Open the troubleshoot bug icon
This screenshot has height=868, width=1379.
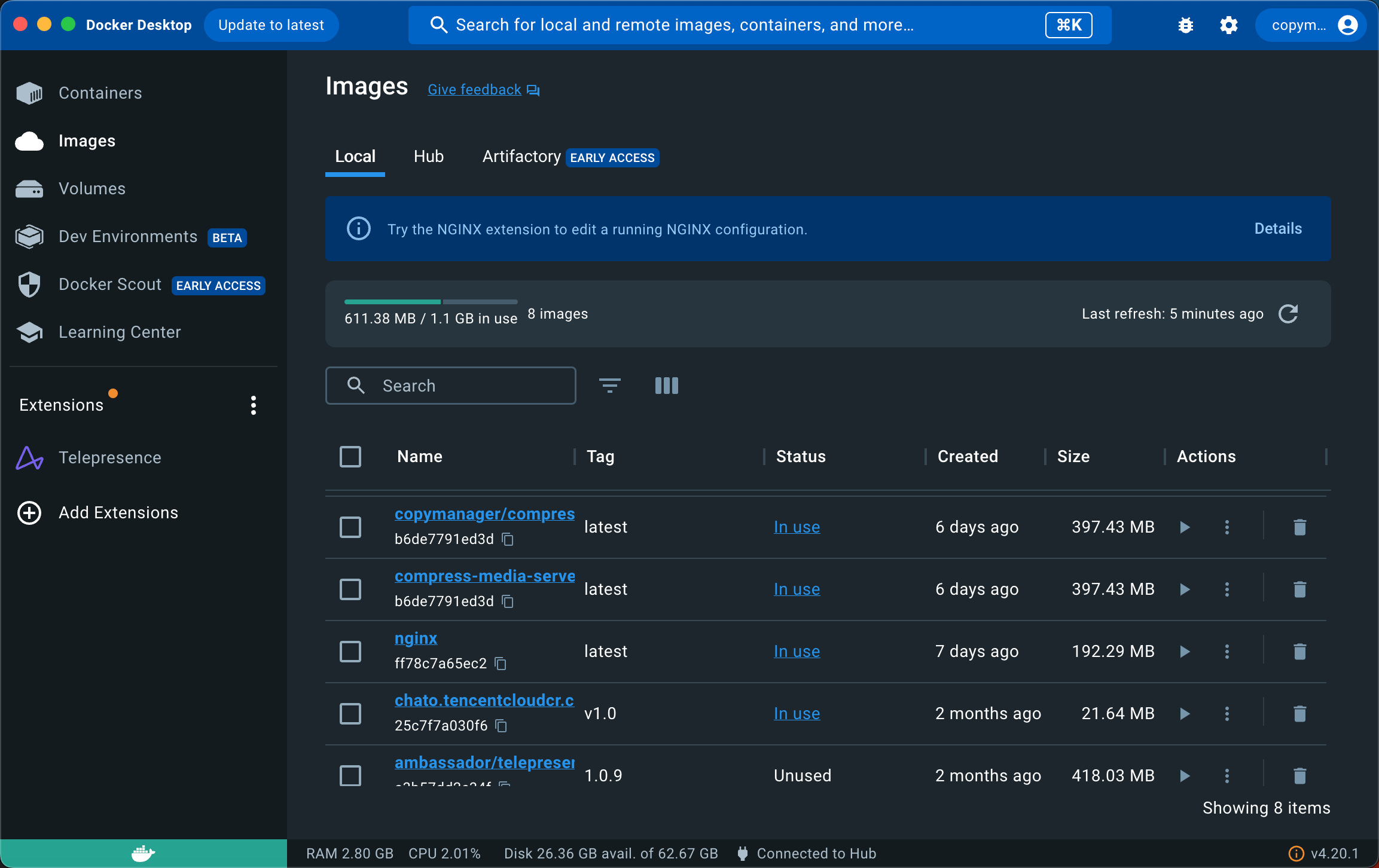pyautogui.click(x=1185, y=25)
